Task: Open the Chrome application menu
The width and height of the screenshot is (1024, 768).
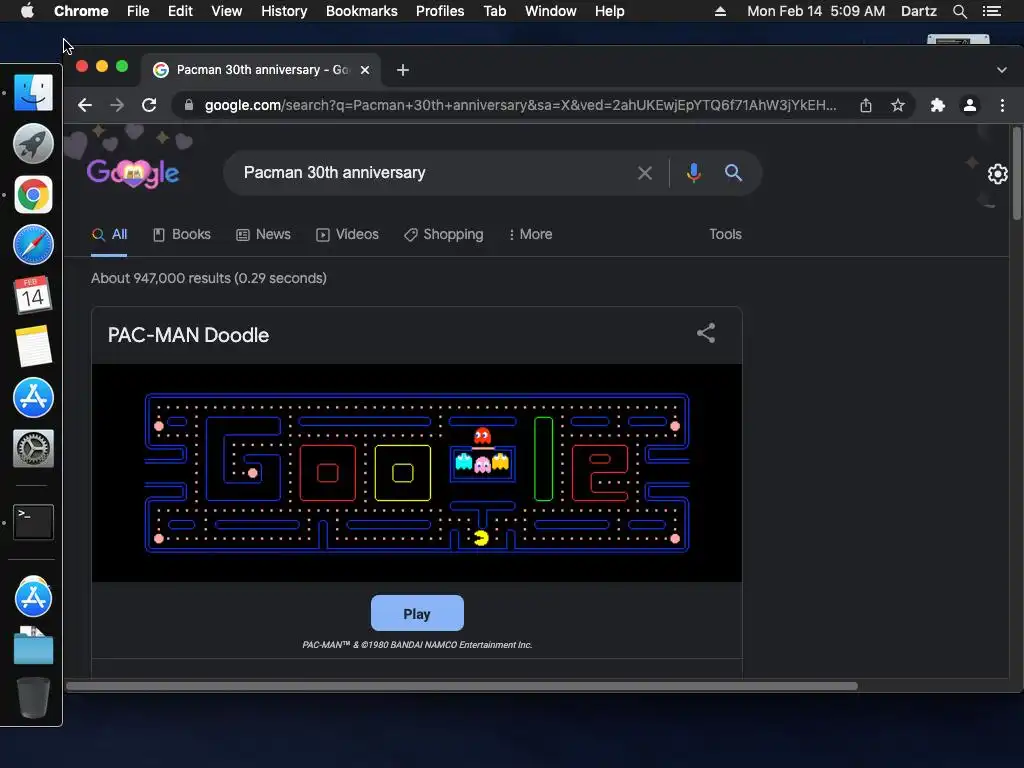Action: click(x=81, y=11)
